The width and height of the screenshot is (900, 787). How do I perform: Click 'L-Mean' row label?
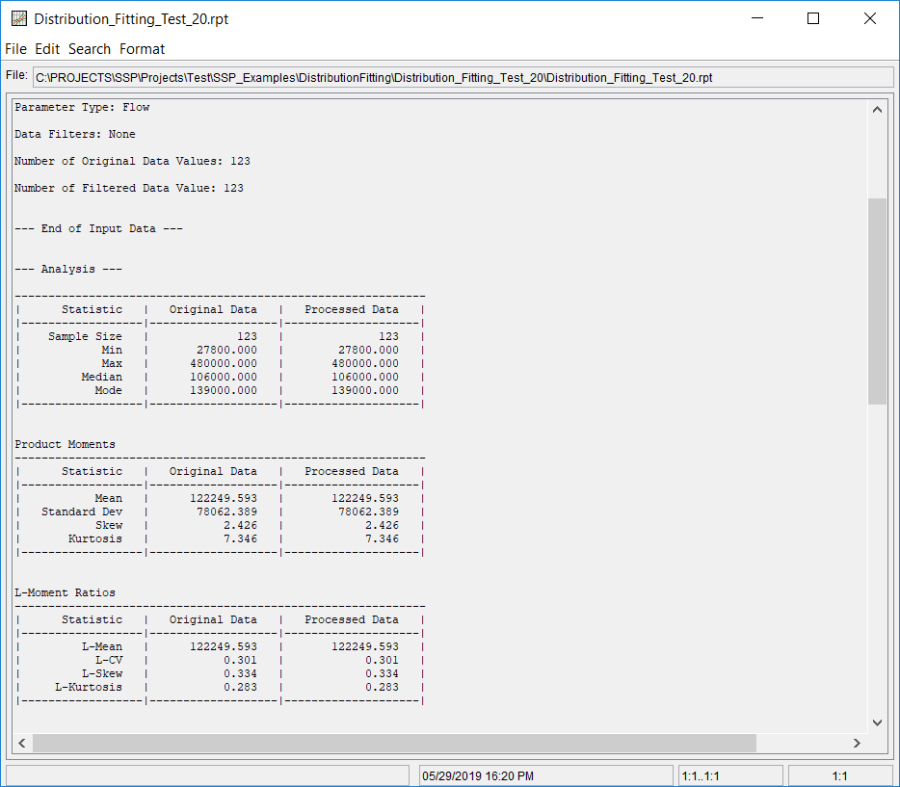pyautogui.click(x=102, y=646)
